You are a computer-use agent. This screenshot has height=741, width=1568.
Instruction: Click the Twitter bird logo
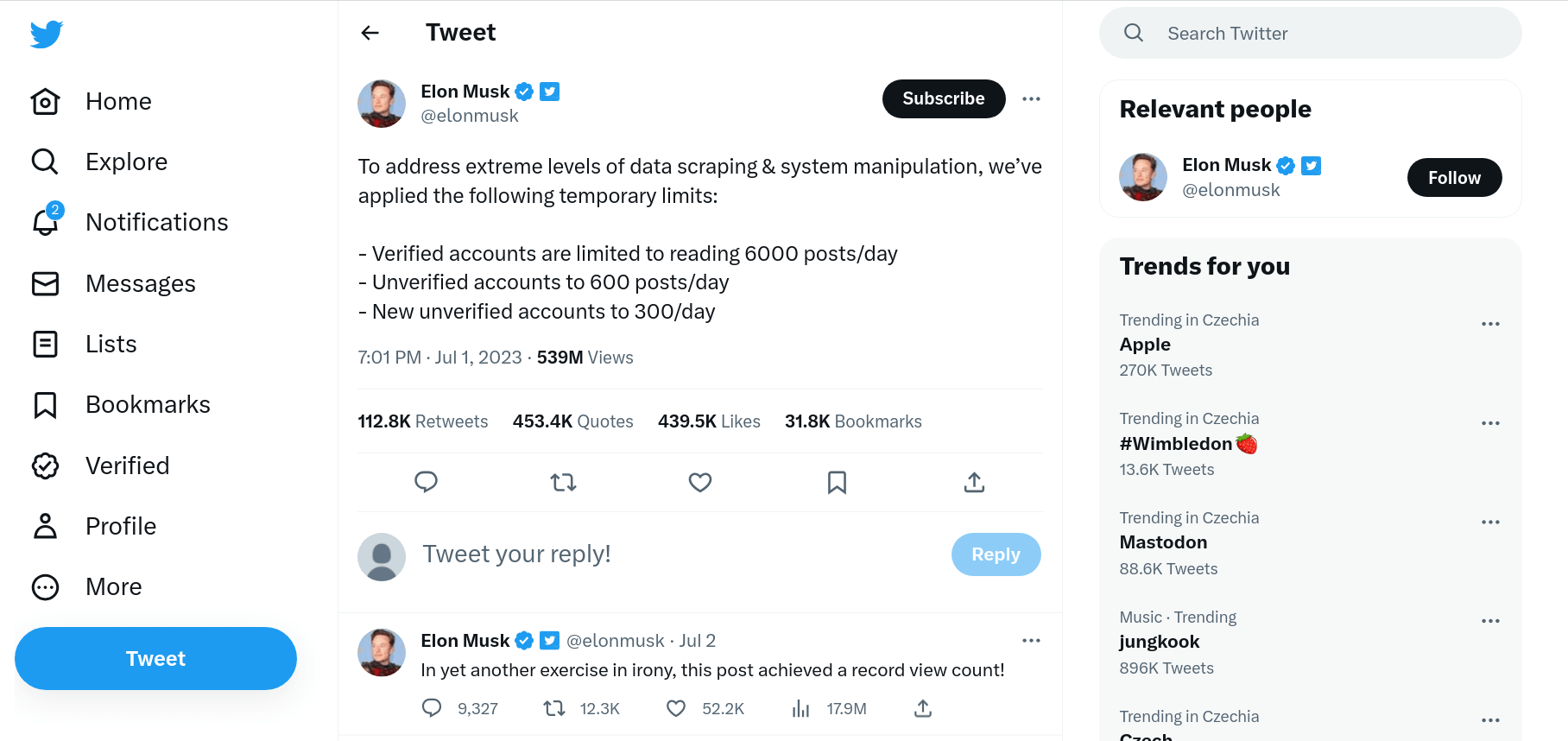click(47, 35)
